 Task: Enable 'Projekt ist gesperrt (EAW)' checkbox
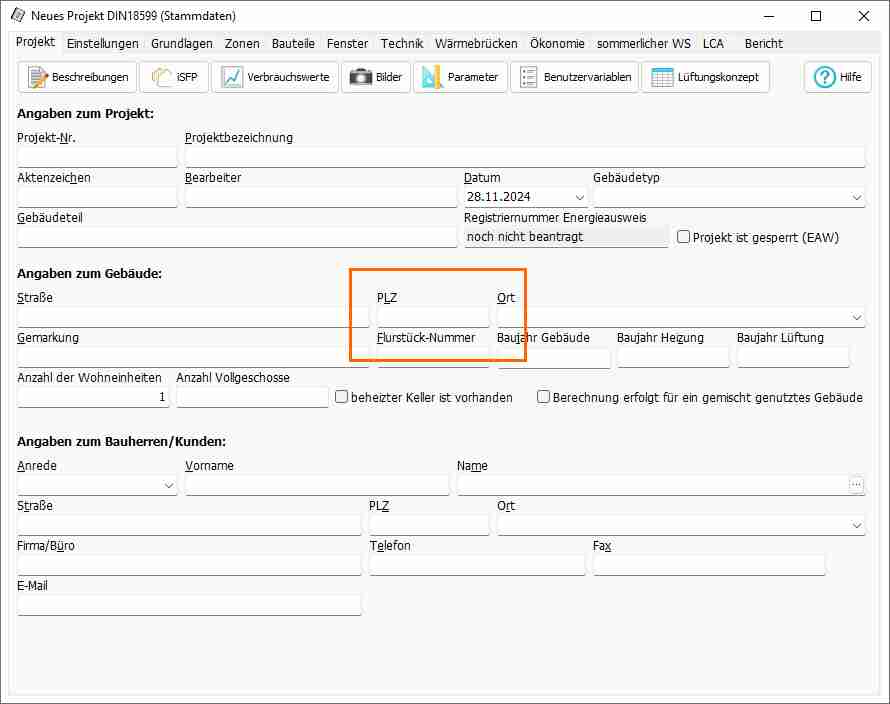pyautogui.click(x=684, y=237)
